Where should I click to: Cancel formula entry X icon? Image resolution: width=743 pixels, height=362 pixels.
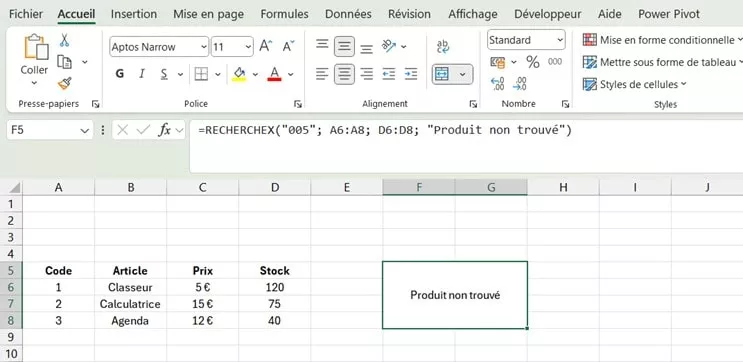[123, 130]
